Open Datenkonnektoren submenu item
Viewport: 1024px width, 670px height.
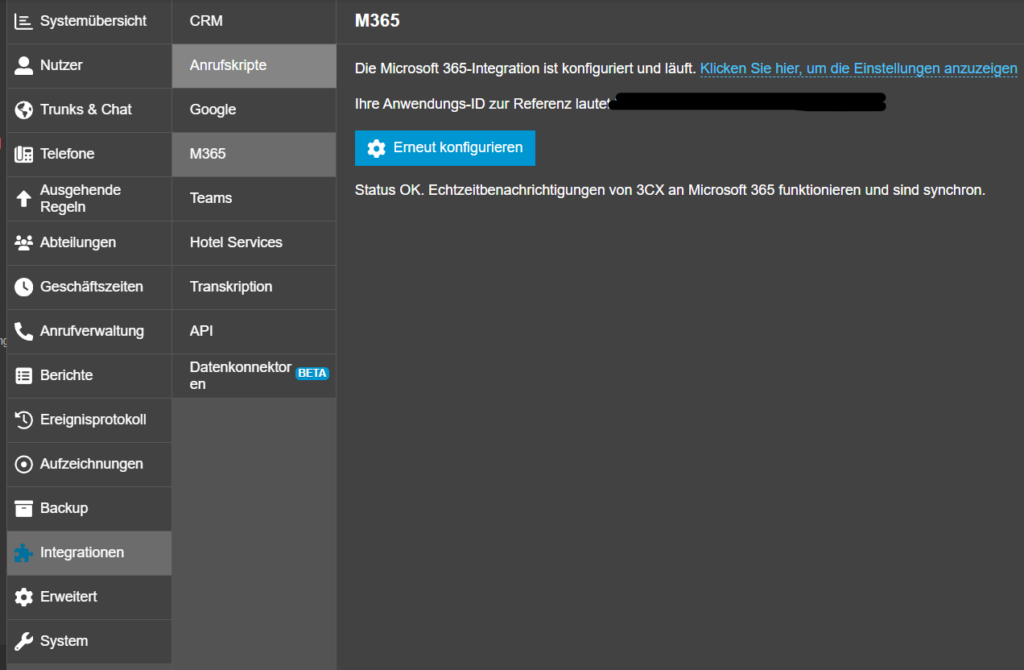254,375
